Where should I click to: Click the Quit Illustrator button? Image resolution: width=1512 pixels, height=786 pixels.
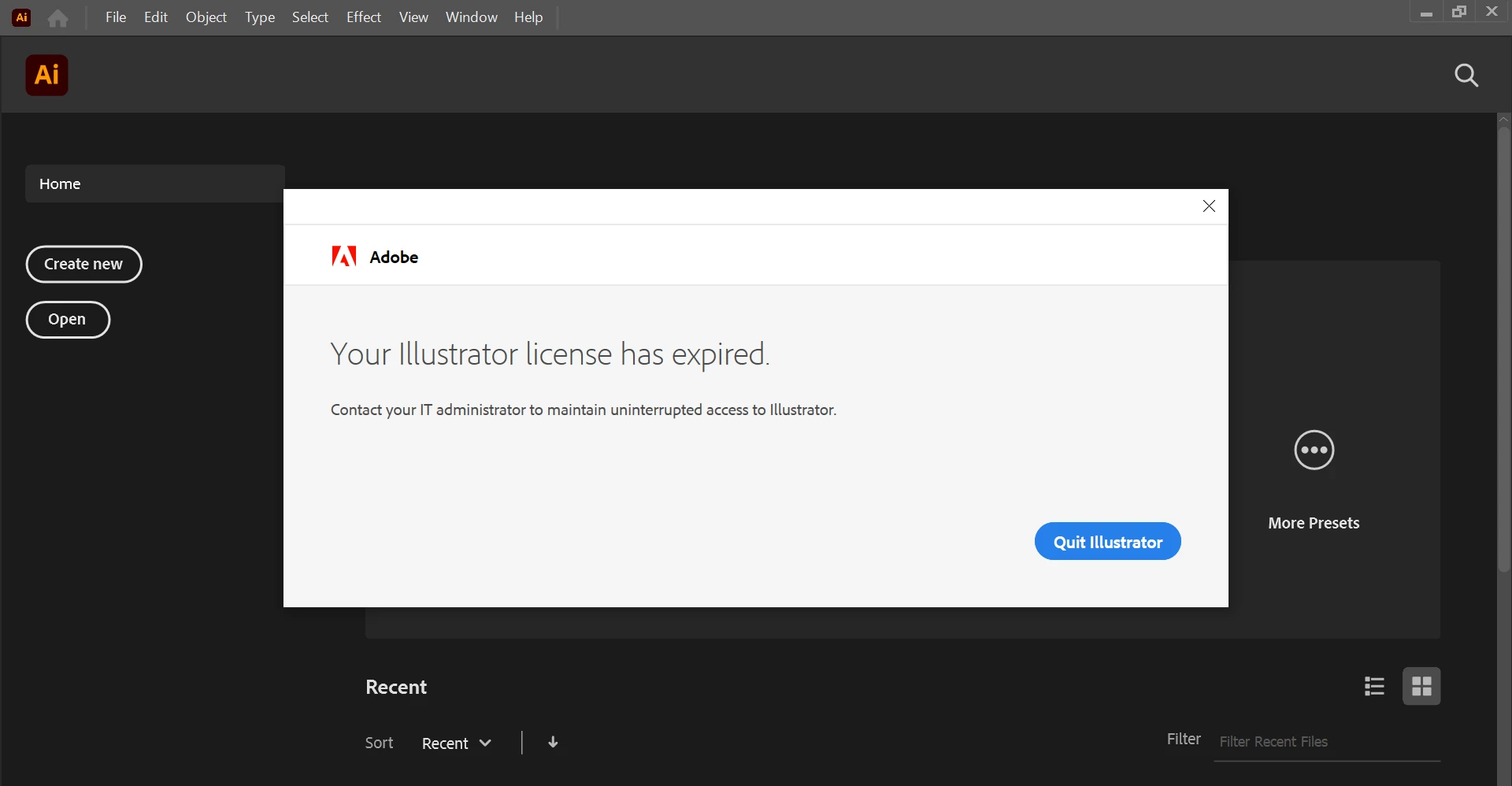click(1107, 541)
